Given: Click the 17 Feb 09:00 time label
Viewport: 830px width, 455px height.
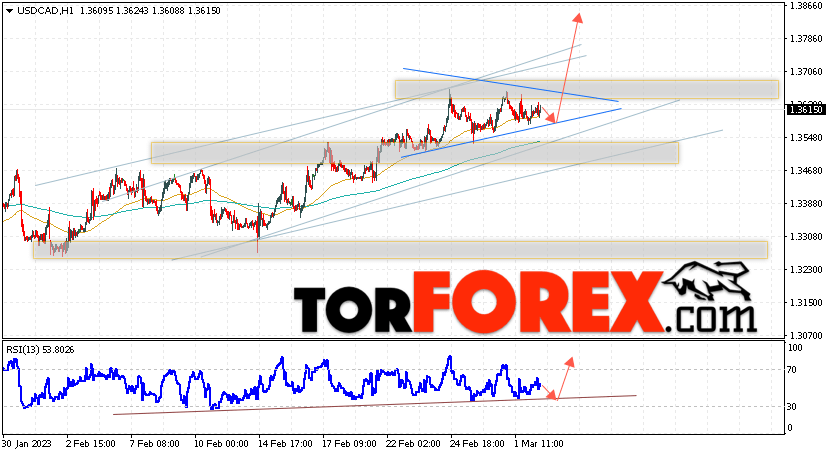Looking at the screenshot, I should (349, 443).
